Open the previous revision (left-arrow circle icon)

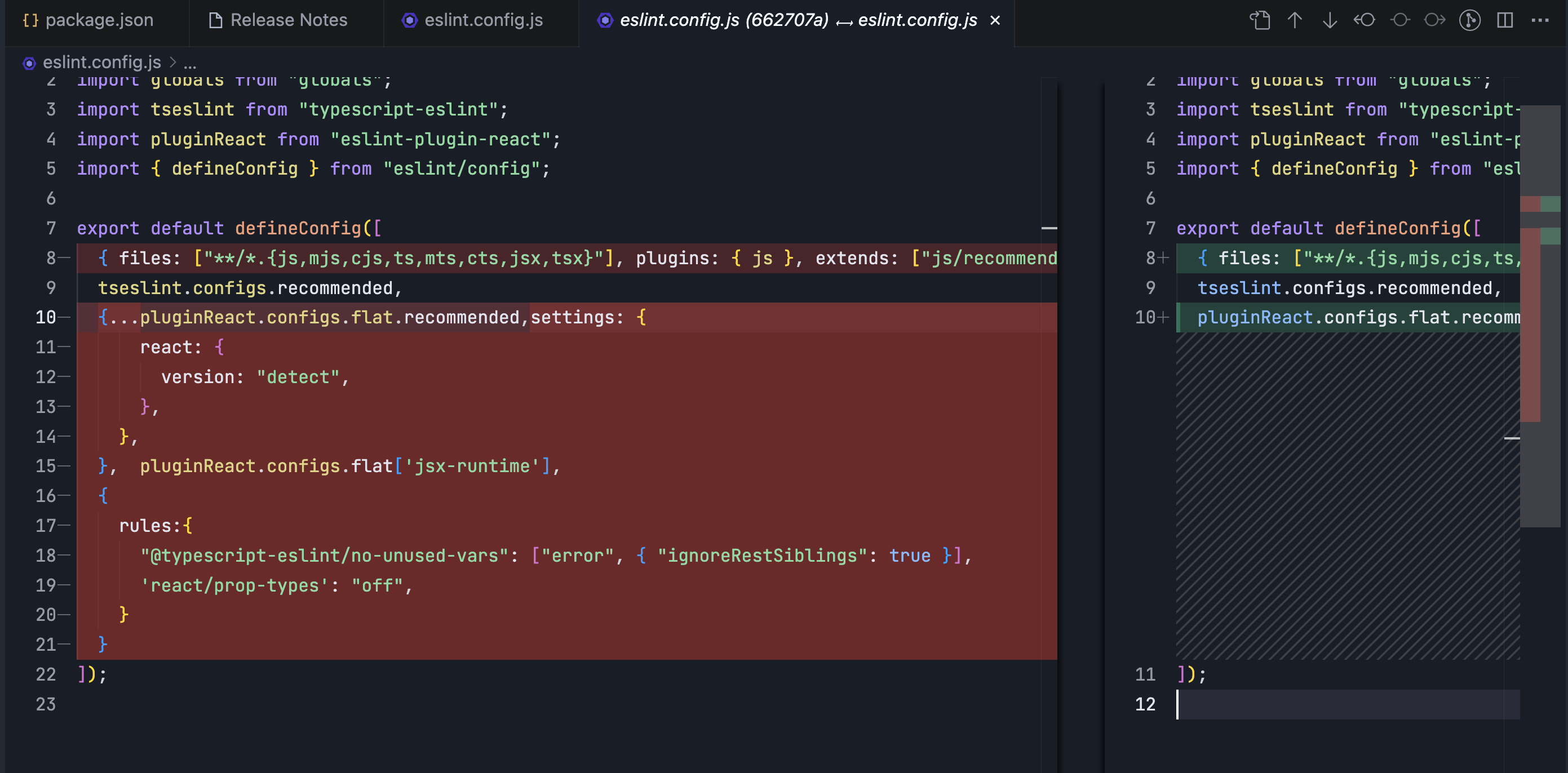coord(1364,21)
